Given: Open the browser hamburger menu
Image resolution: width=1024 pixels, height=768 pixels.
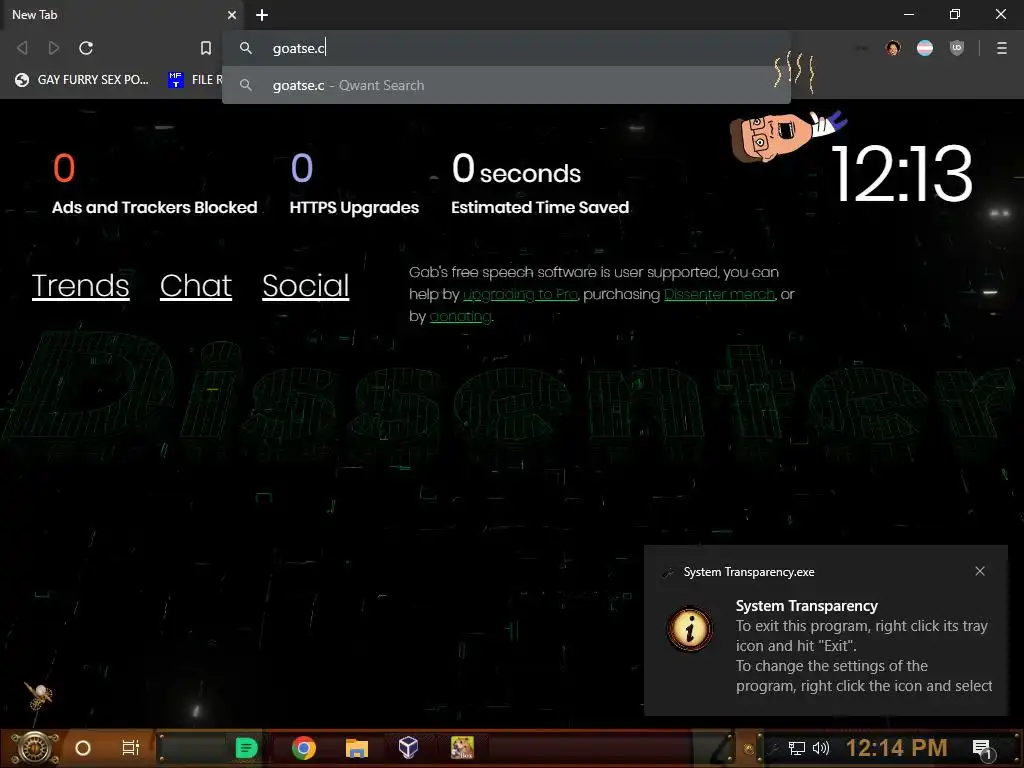Looking at the screenshot, I should [x=1002, y=48].
